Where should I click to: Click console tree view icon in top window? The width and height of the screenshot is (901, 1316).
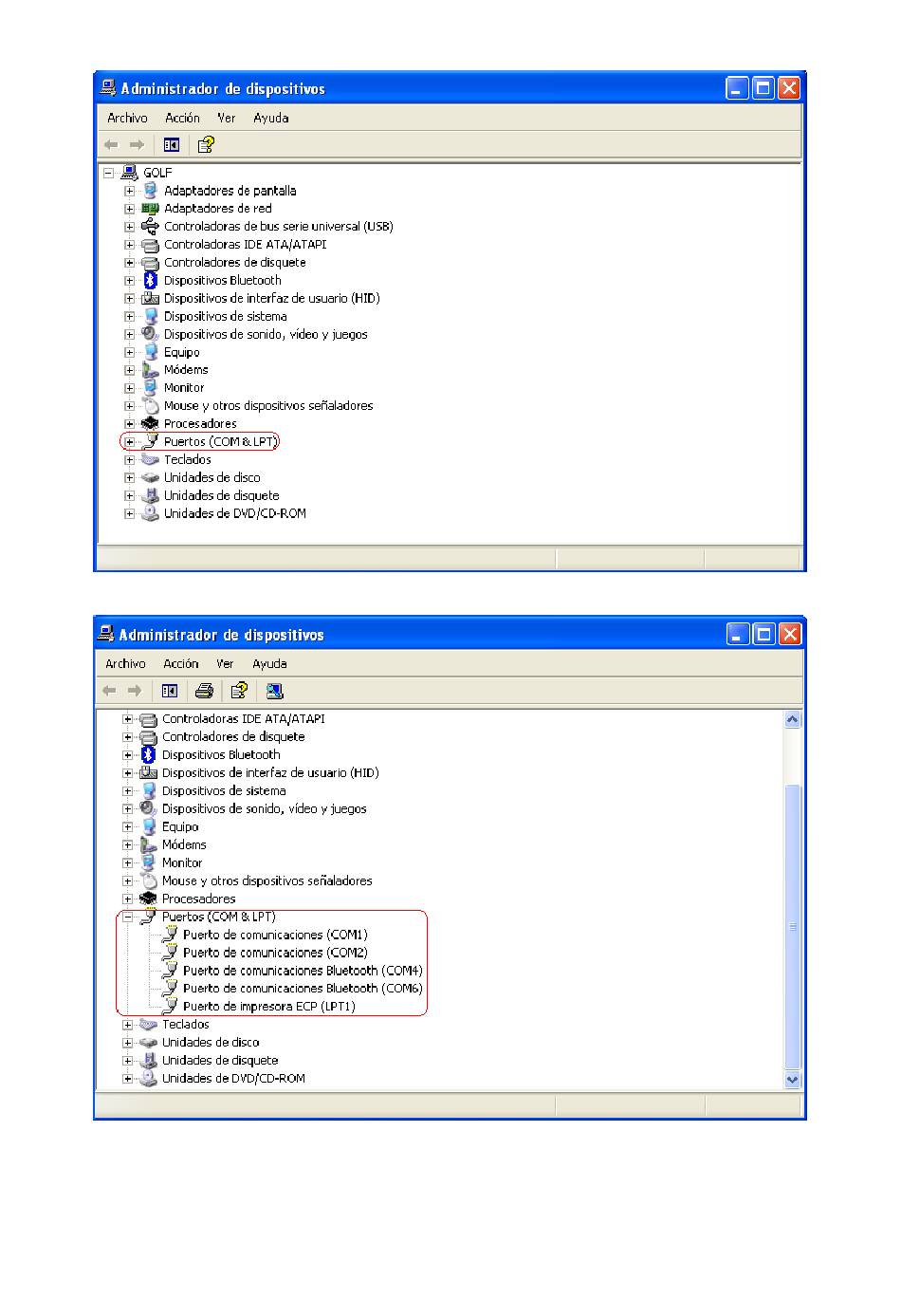coord(172,145)
